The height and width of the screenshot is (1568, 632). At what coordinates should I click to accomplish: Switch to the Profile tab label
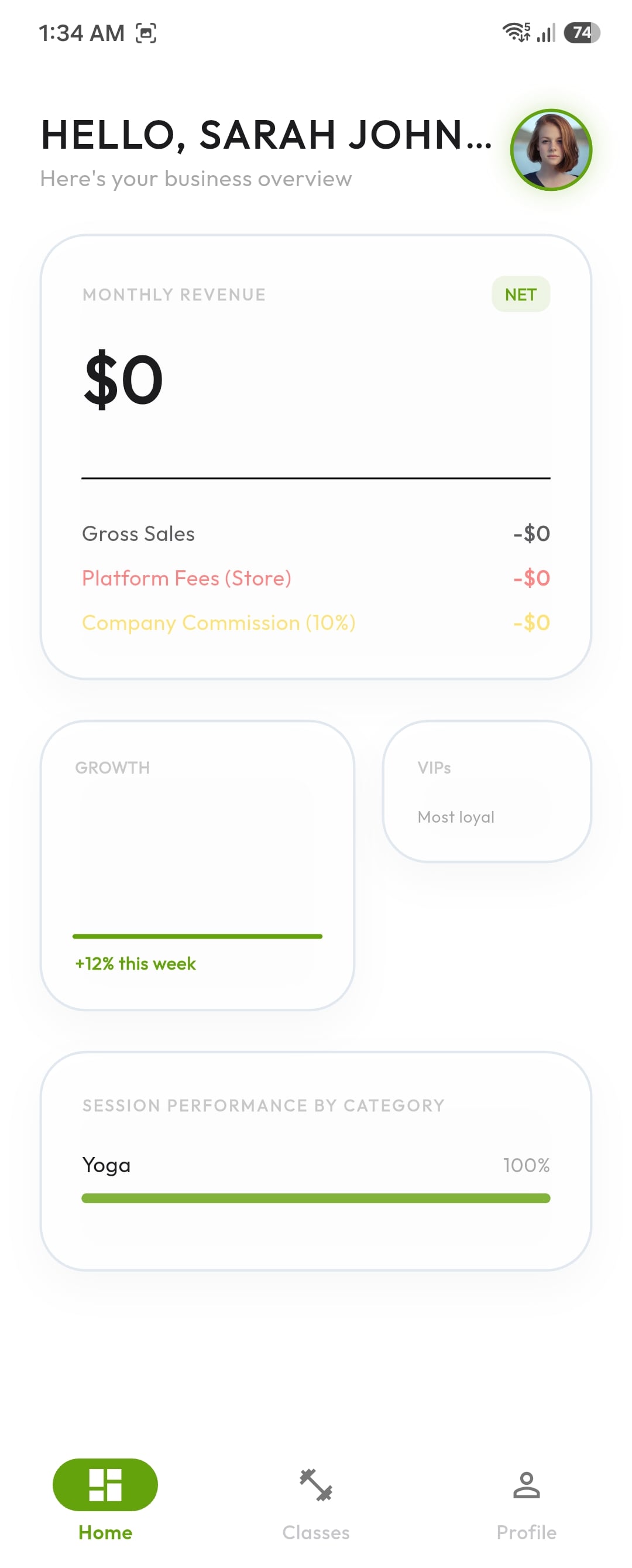[526, 1532]
